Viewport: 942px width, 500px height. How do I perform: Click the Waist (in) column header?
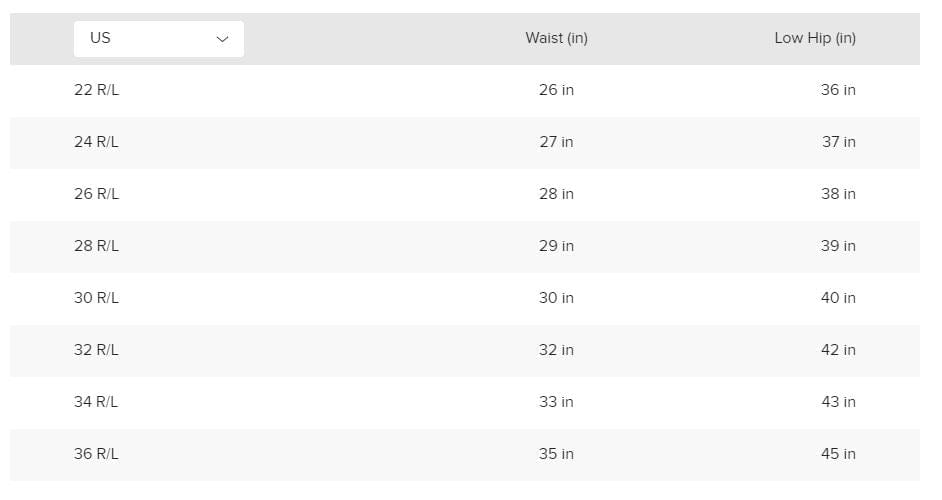(x=556, y=39)
